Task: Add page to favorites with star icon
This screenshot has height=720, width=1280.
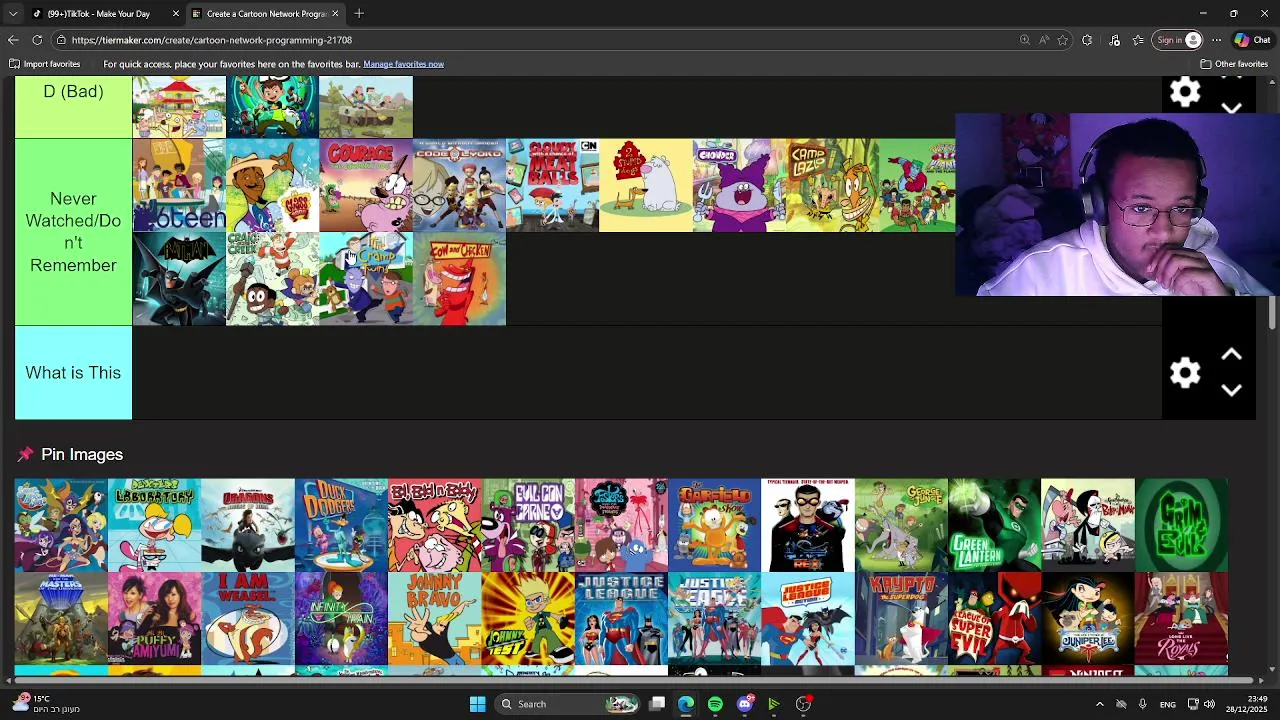Action: coord(1063,40)
